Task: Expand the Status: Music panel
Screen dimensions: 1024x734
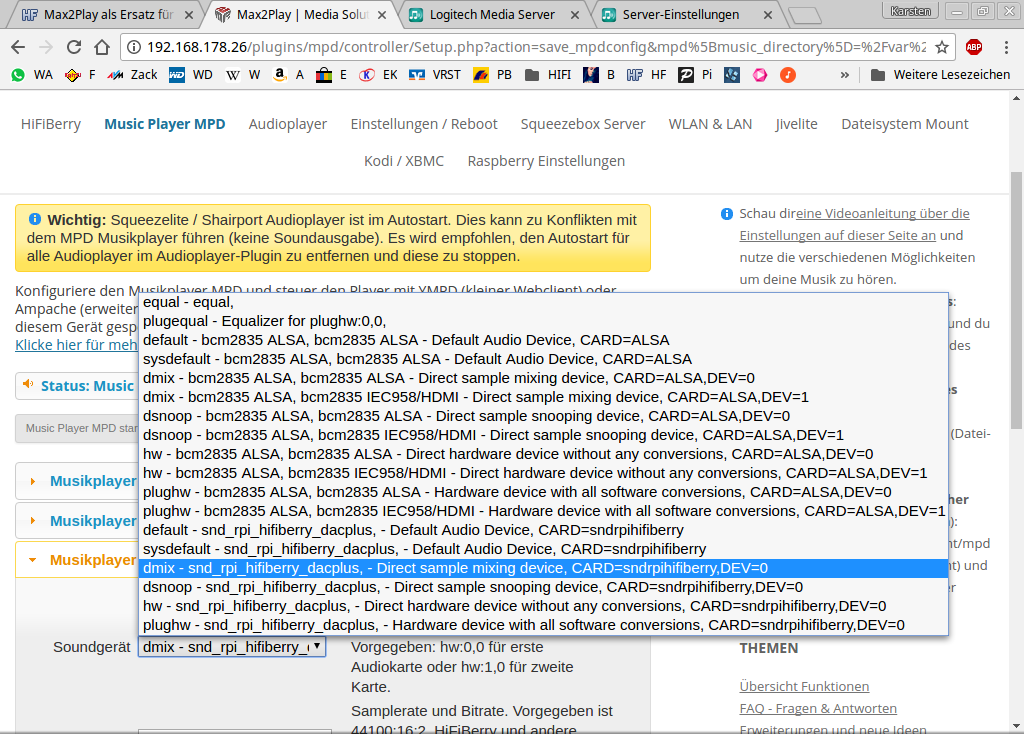Action: [77, 386]
